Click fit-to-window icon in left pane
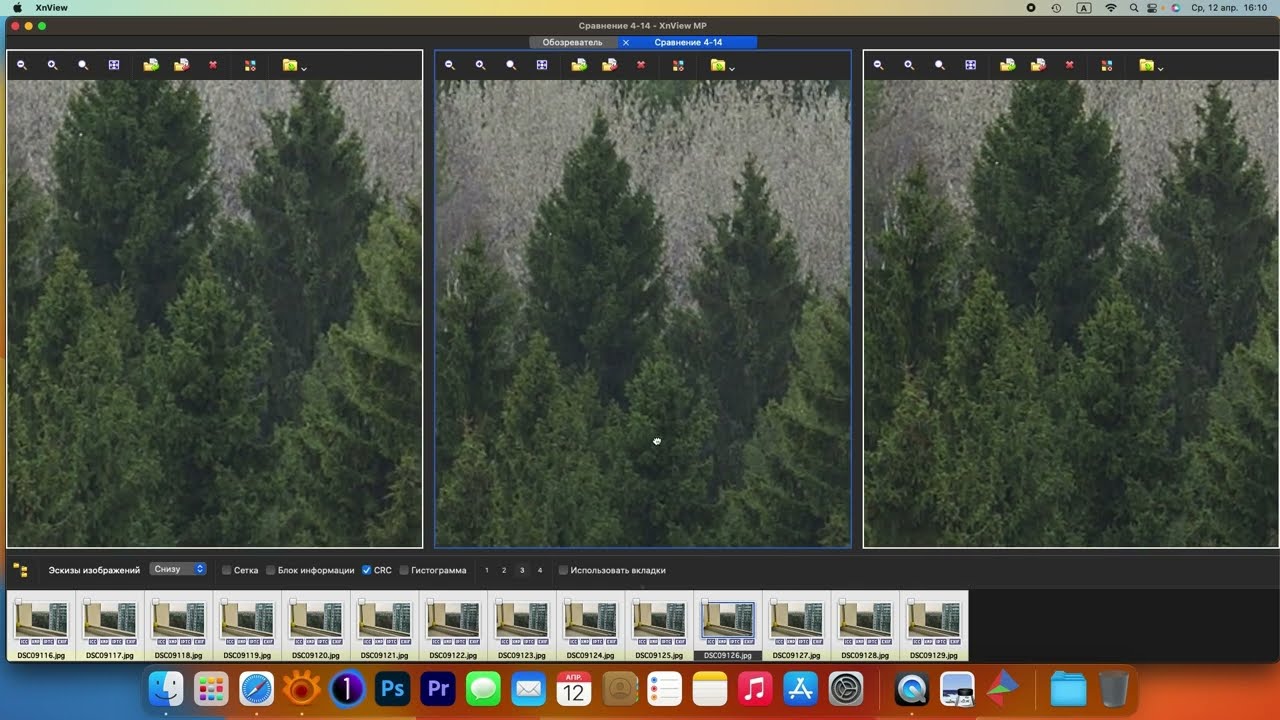The width and height of the screenshot is (1280, 720). (114, 65)
